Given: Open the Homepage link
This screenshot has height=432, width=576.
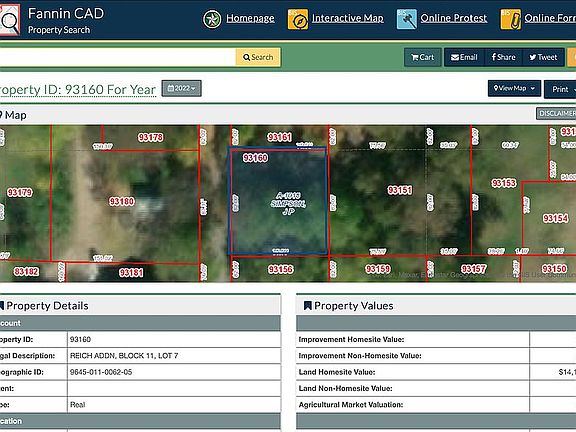Looking at the screenshot, I should 250,18.
